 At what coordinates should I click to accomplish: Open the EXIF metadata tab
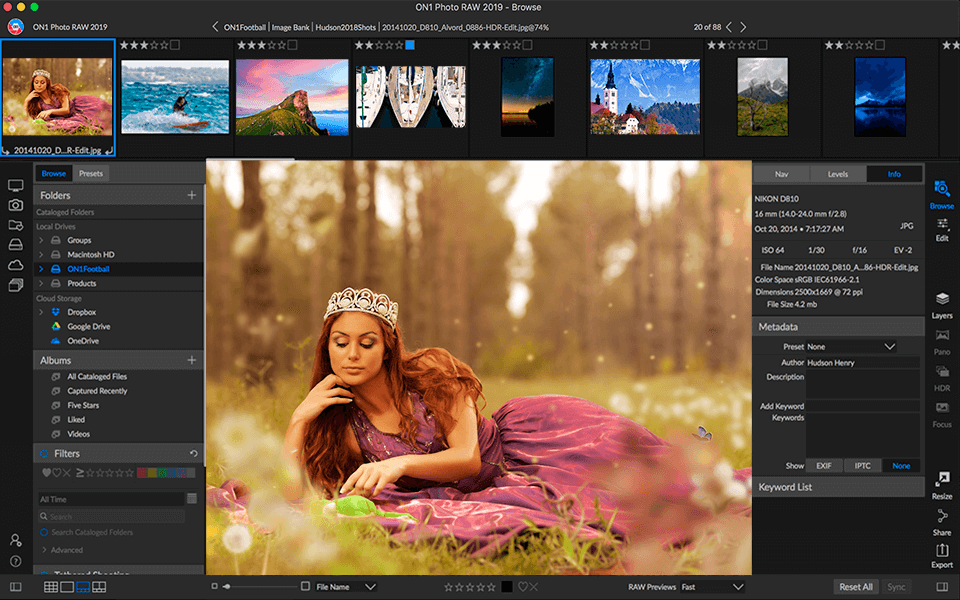point(826,465)
